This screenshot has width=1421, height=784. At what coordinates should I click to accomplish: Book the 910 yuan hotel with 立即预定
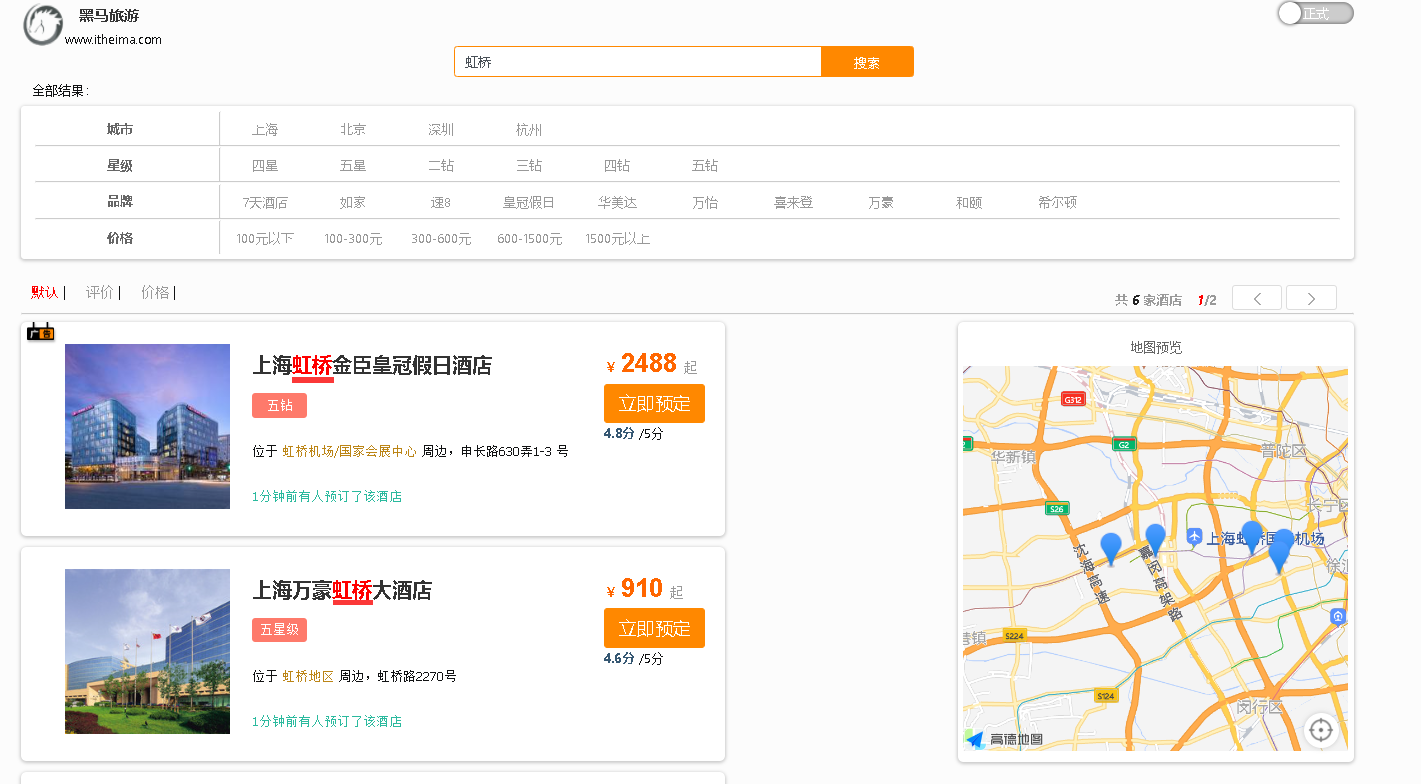click(654, 628)
